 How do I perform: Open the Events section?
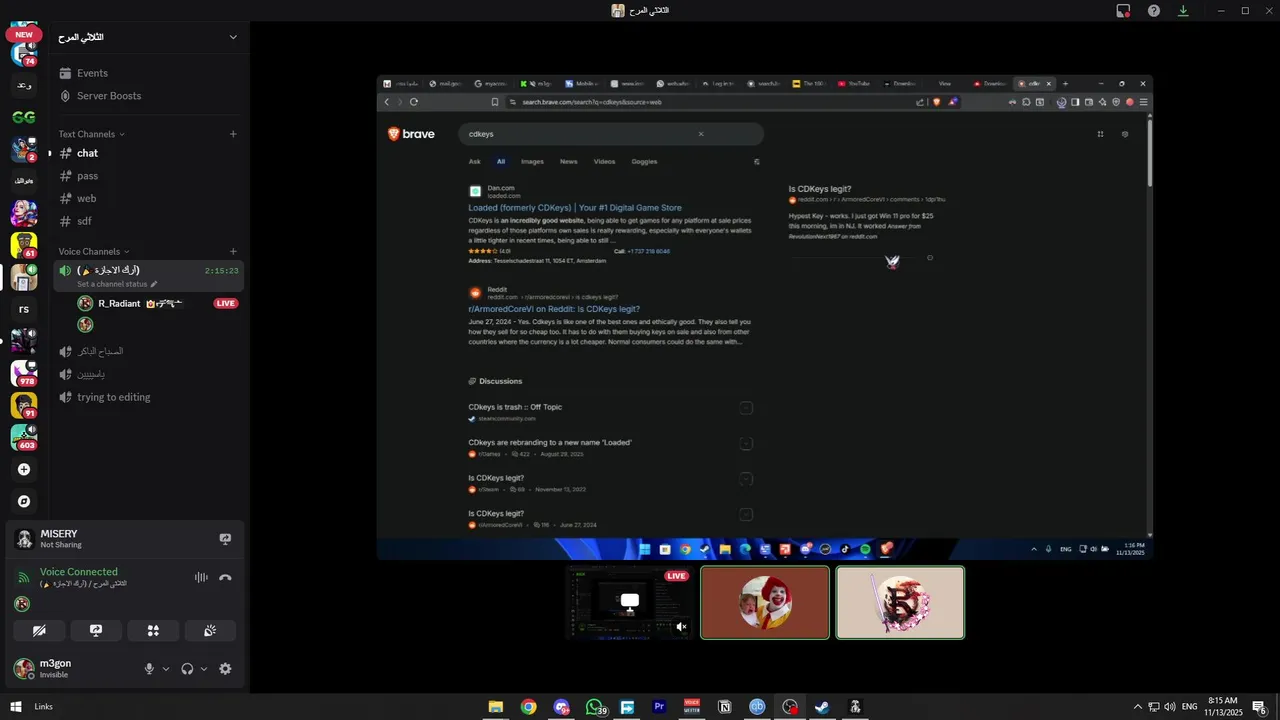tap(148, 73)
